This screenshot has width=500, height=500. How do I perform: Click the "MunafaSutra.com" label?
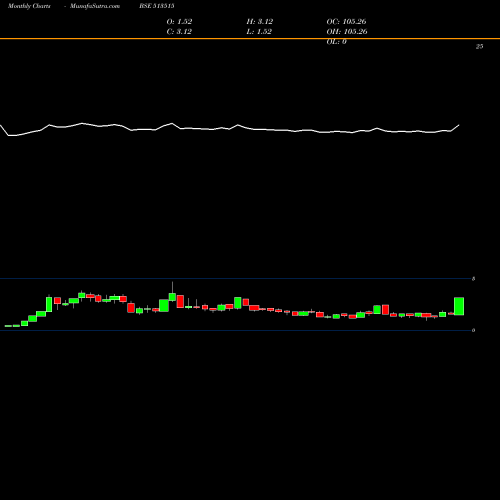95,6
